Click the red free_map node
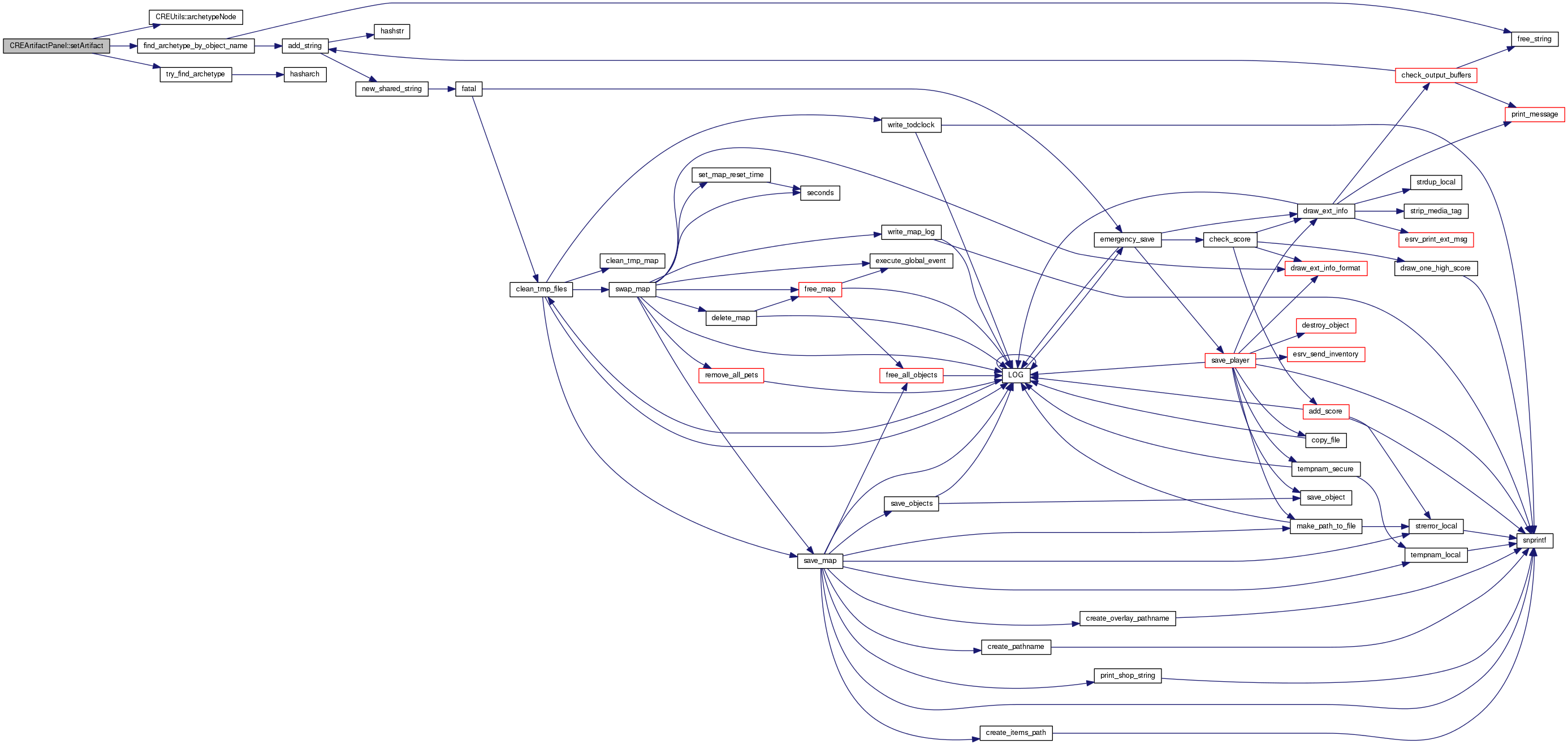This screenshot has width=1568, height=744. [819, 289]
